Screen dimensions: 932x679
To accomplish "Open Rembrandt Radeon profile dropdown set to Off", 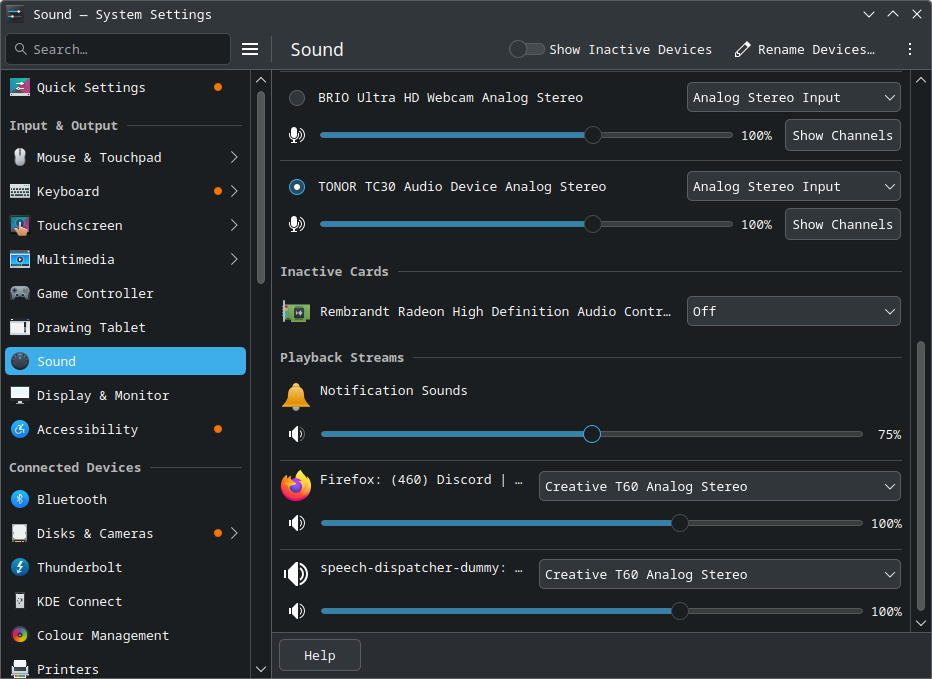I will [x=794, y=312].
